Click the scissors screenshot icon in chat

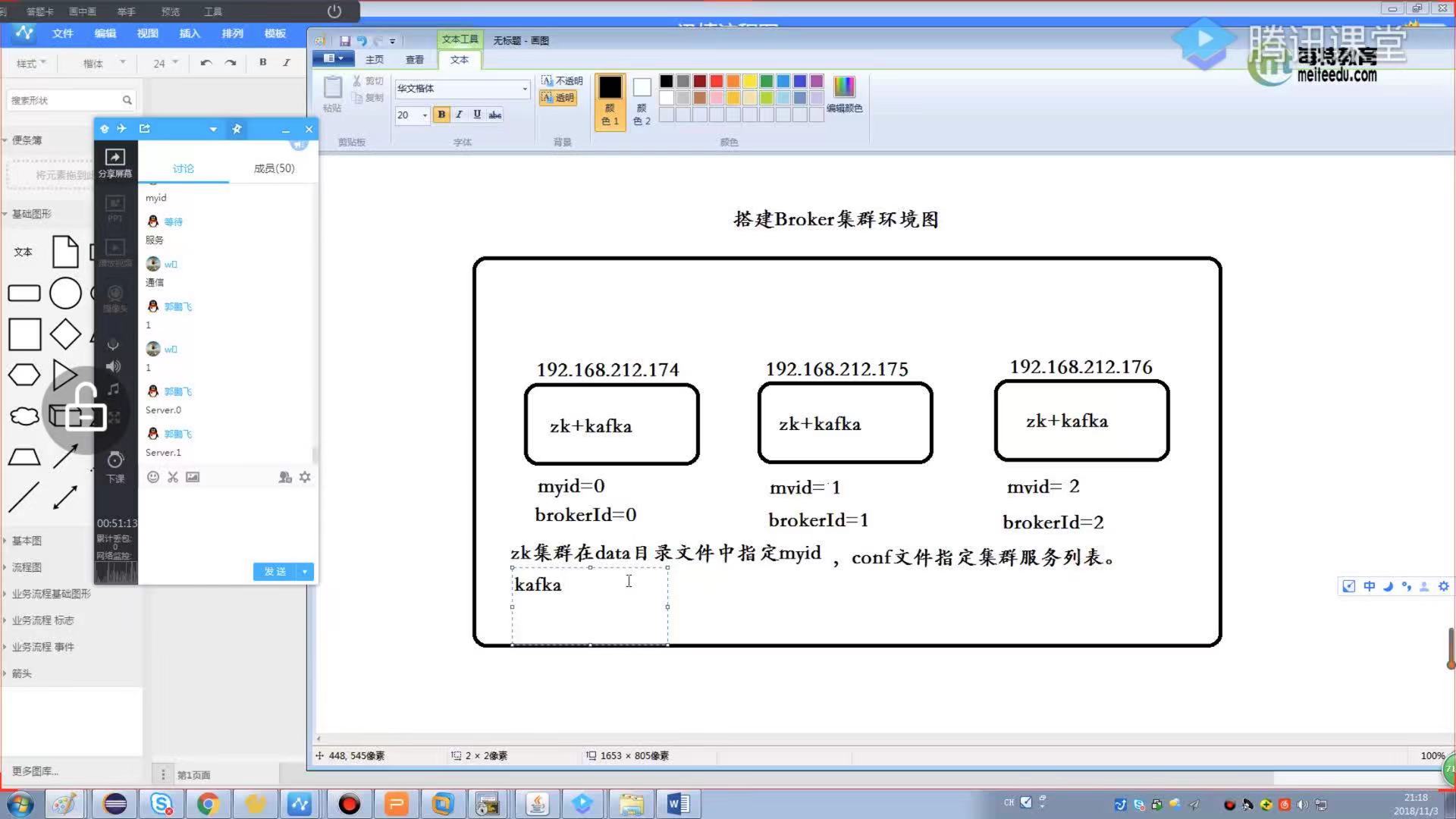(173, 477)
